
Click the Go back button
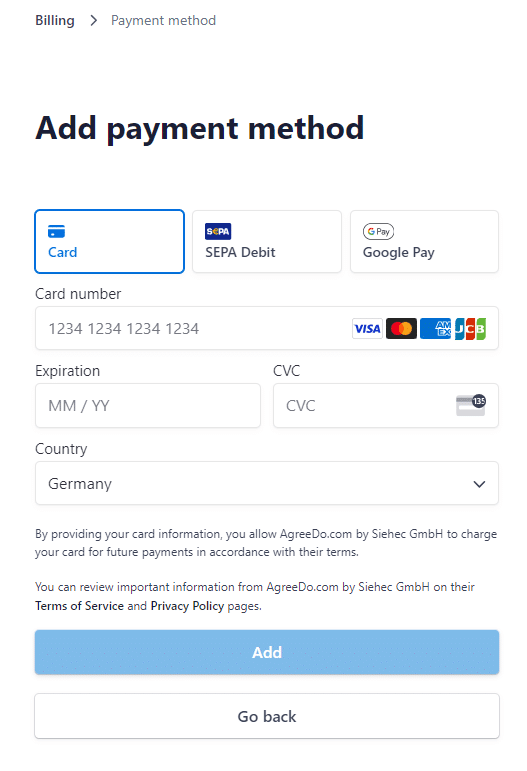(x=267, y=716)
